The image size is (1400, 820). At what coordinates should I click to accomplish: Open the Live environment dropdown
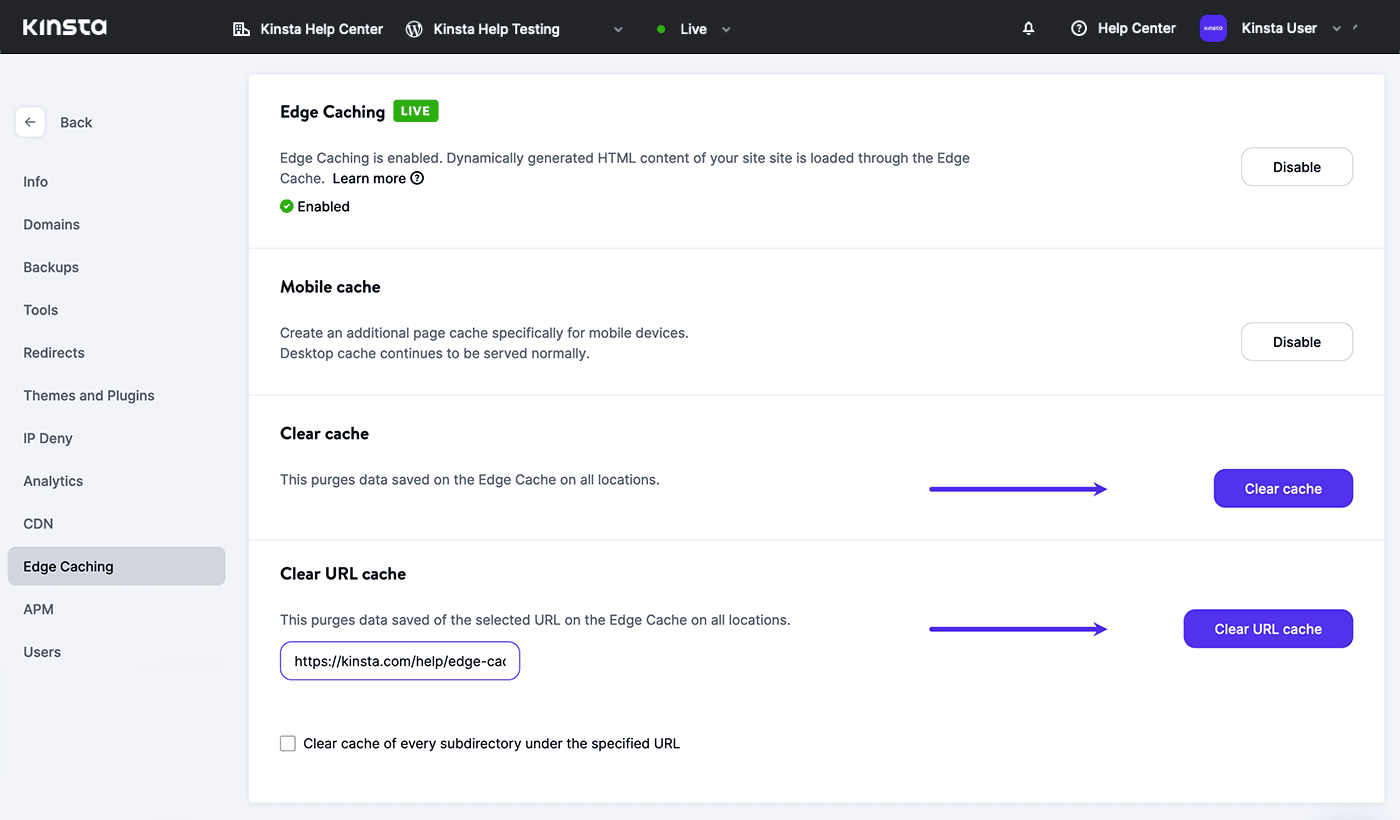[x=724, y=29]
